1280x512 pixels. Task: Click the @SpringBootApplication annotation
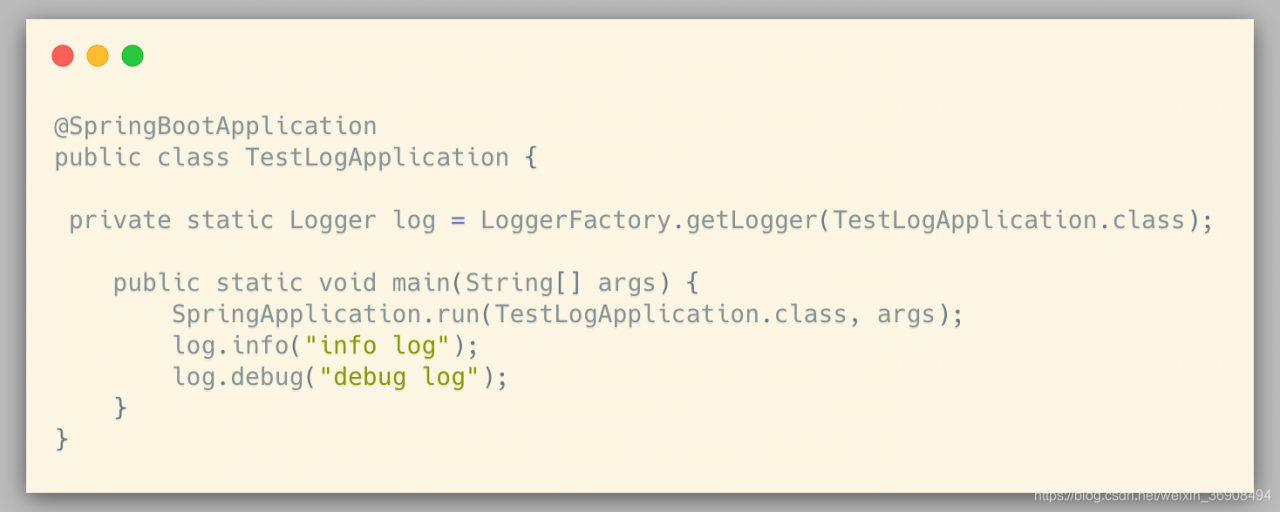(215, 127)
